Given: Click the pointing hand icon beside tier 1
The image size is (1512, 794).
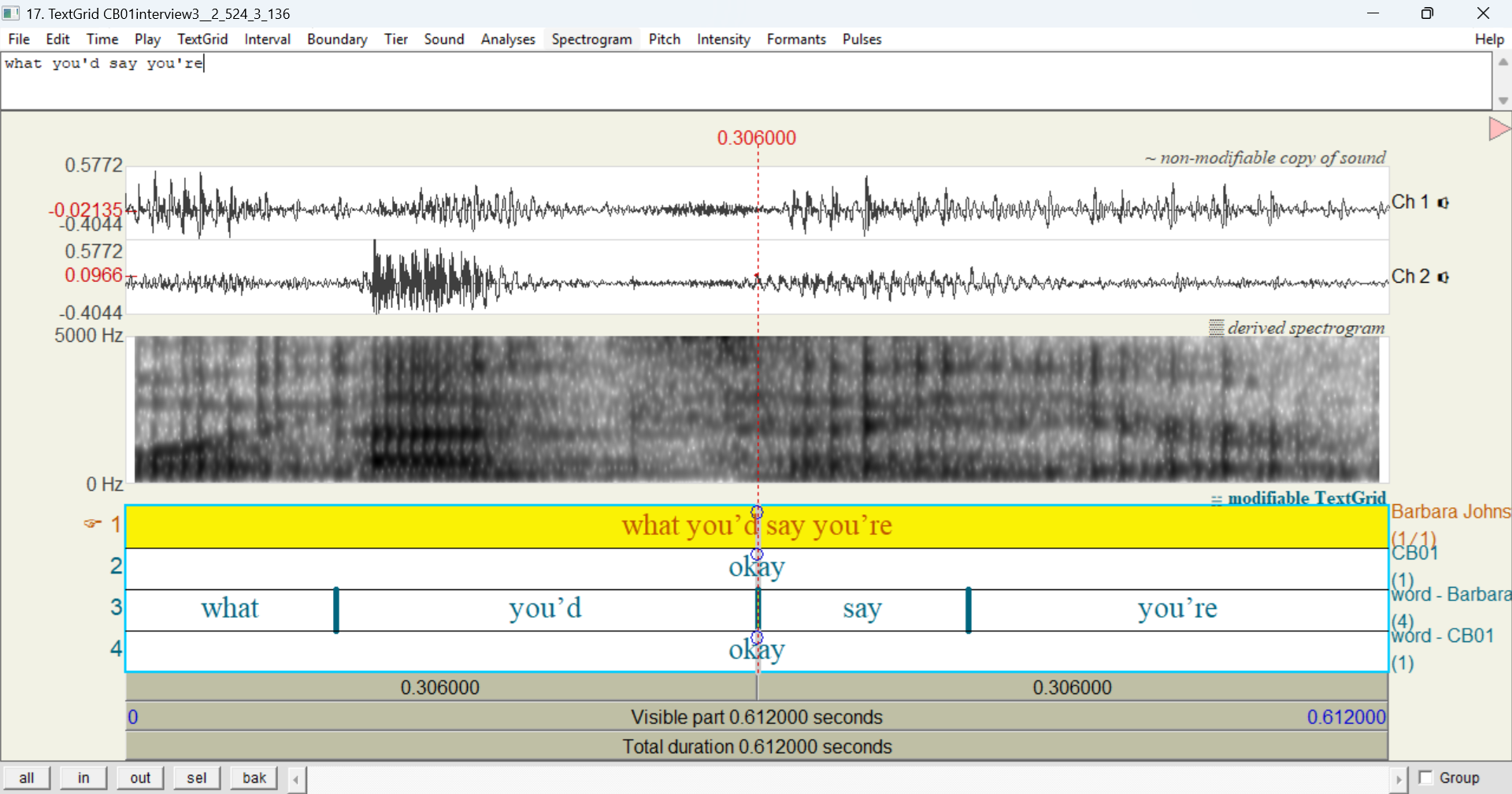Looking at the screenshot, I should (93, 523).
